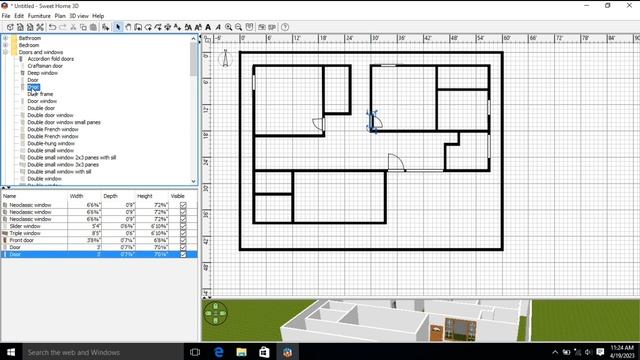
Task: Click the Save home toolbar icon
Action: (30, 27)
